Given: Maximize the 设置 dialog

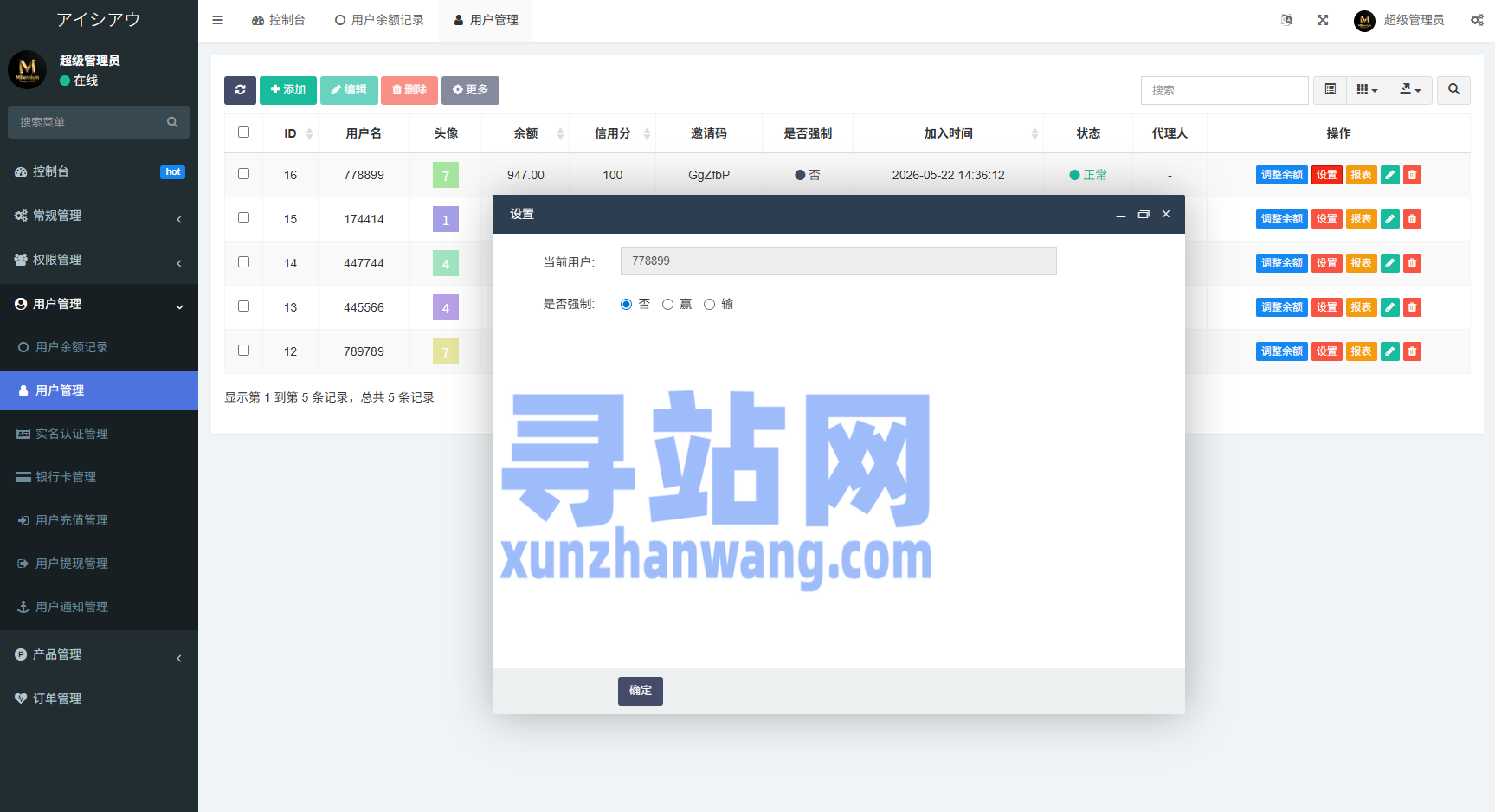Looking at the screenshot, I should click(x=1144, y=214).
